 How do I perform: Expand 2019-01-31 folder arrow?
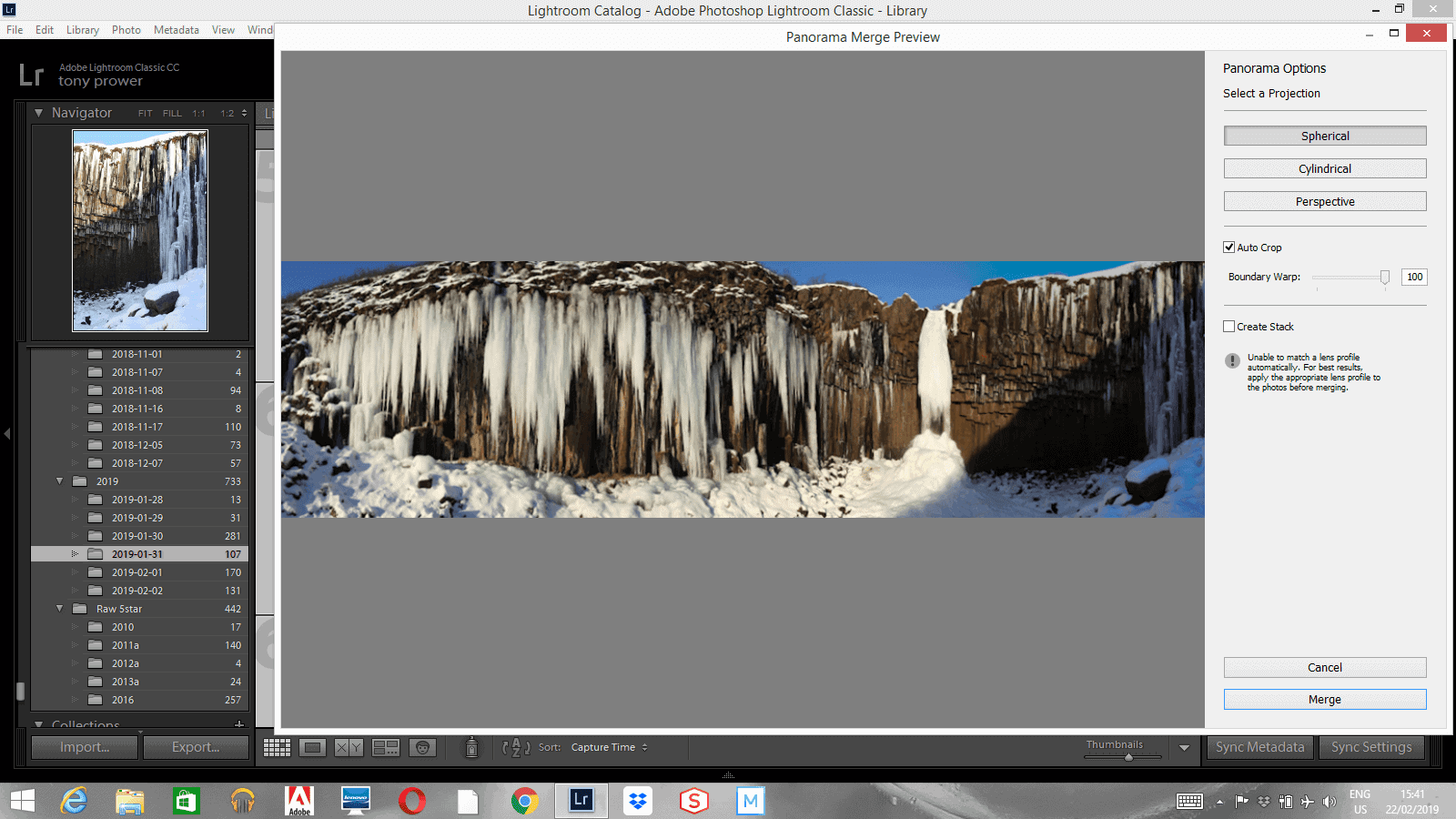click(x=75, y=554)
